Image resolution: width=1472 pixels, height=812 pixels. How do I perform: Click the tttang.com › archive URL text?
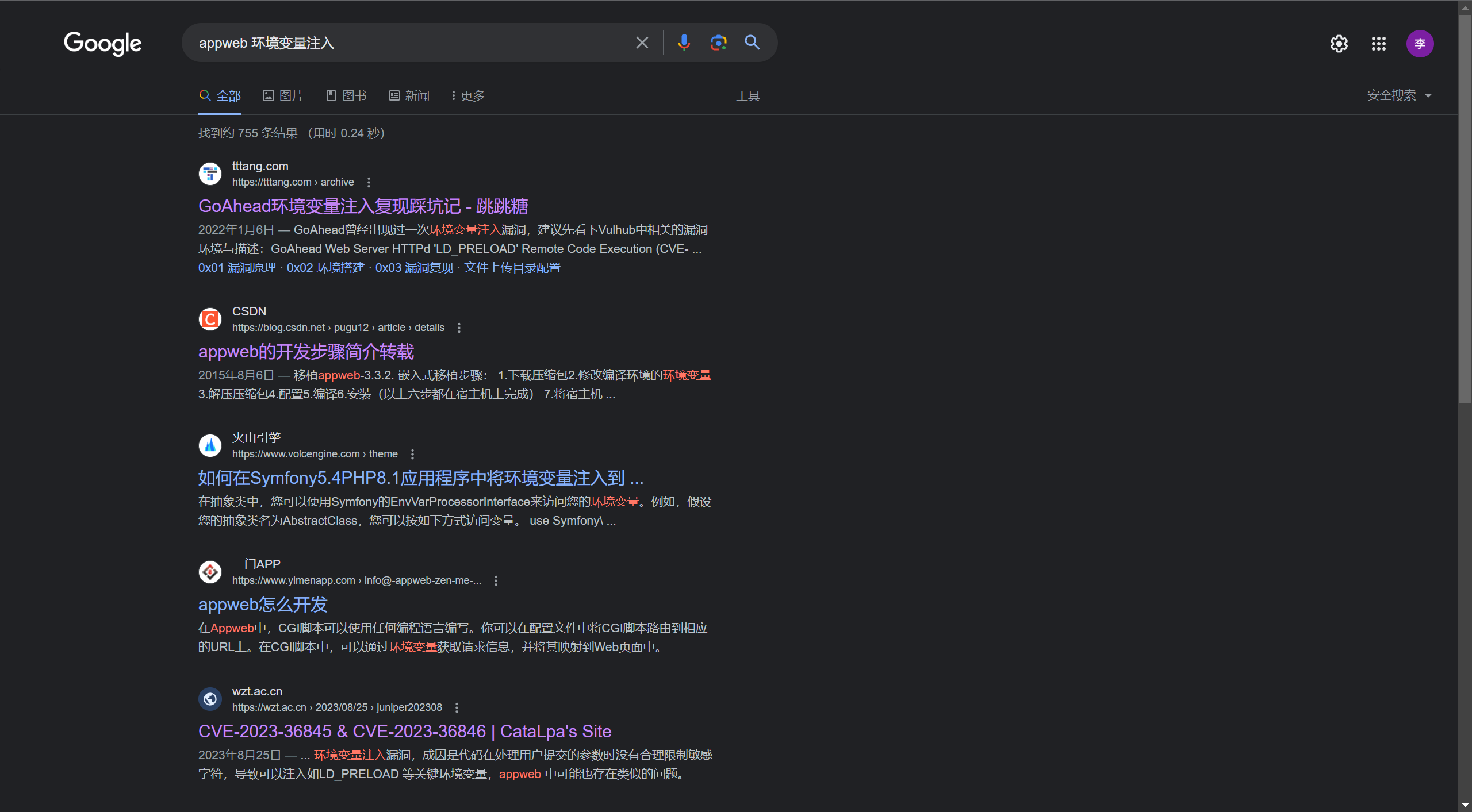tap(293, 182)
